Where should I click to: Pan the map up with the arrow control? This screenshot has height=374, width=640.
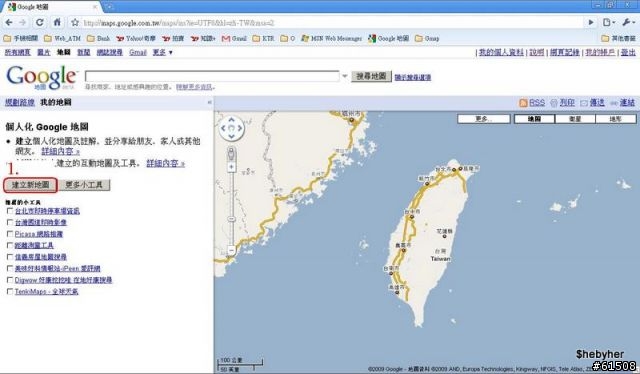[x=231, y=120]
